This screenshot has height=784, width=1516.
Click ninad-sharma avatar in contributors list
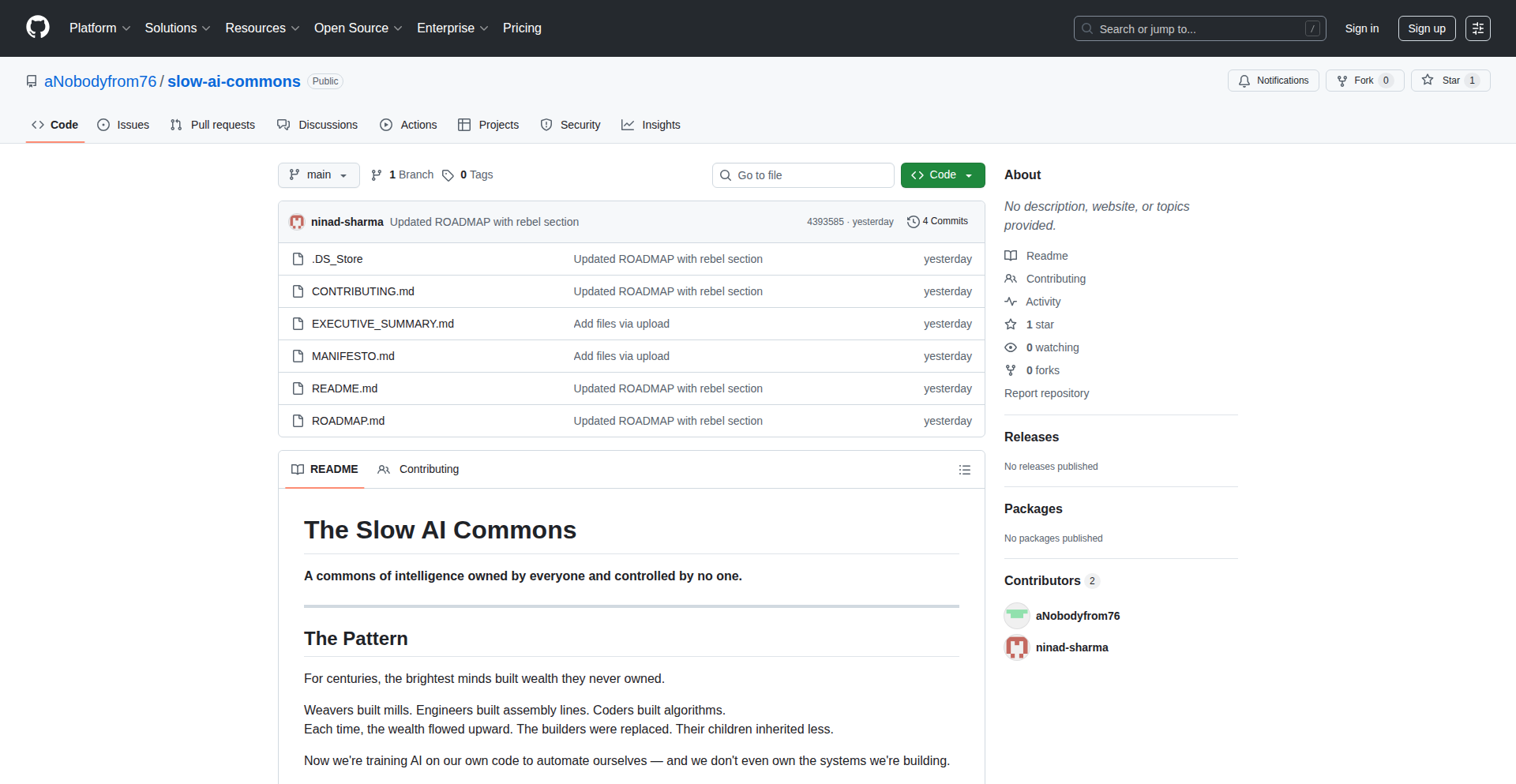point(1016,647)
